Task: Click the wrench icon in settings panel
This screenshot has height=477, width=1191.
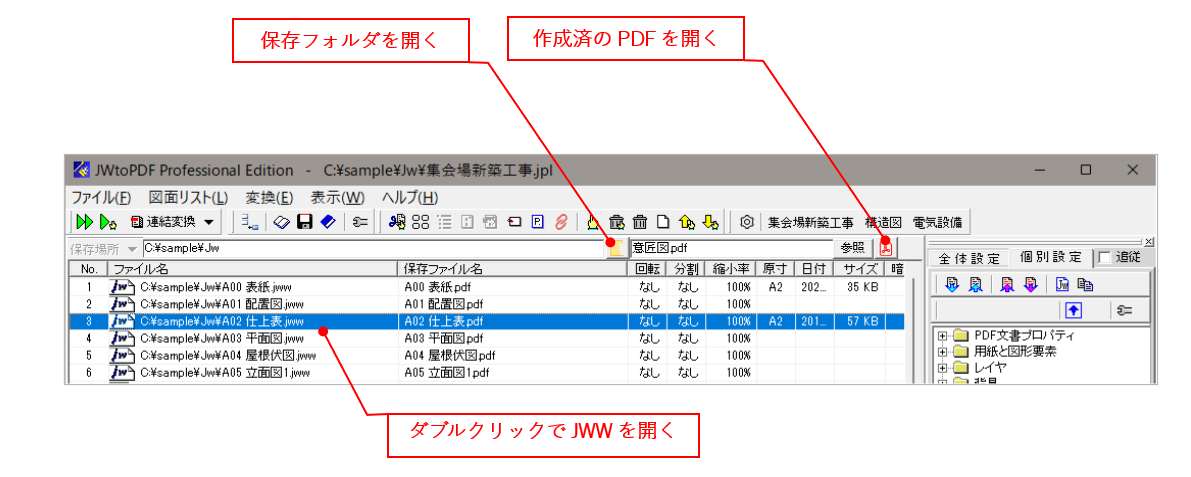Action: [x=1126, y=309]
